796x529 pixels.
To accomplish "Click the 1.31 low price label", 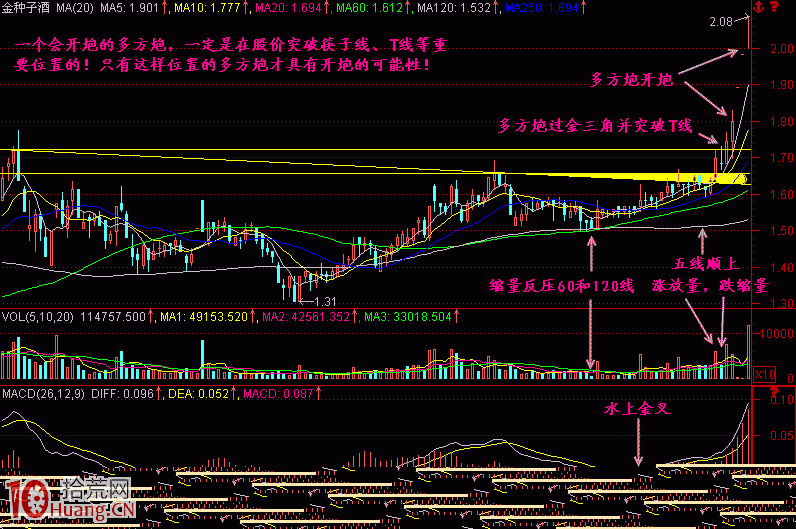I will pos(325,302).
